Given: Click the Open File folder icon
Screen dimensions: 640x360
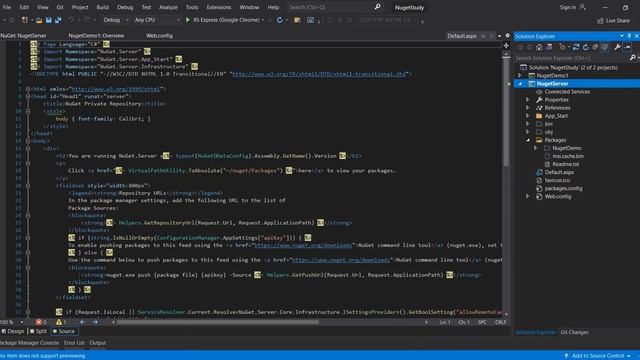Looking at the screenshot, I should [39, 20].
